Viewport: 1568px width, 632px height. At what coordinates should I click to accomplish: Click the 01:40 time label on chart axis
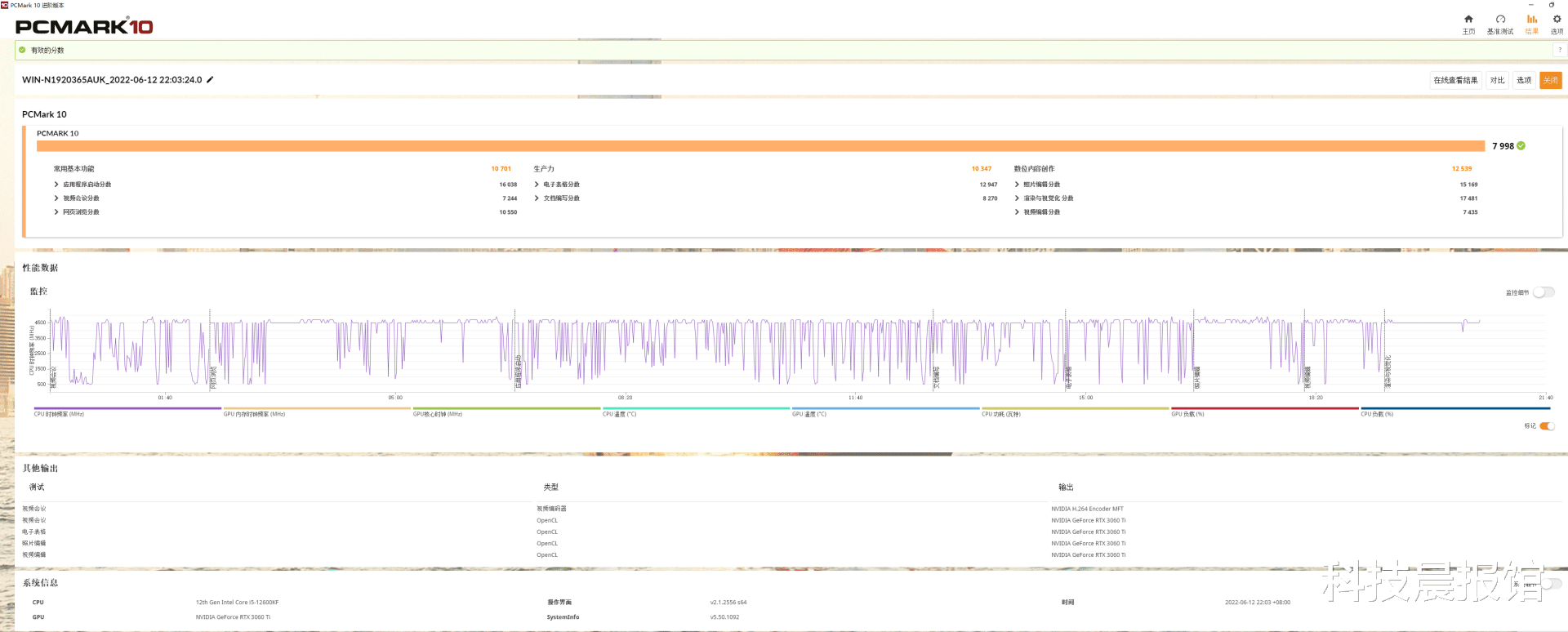(x=165, y=398)
